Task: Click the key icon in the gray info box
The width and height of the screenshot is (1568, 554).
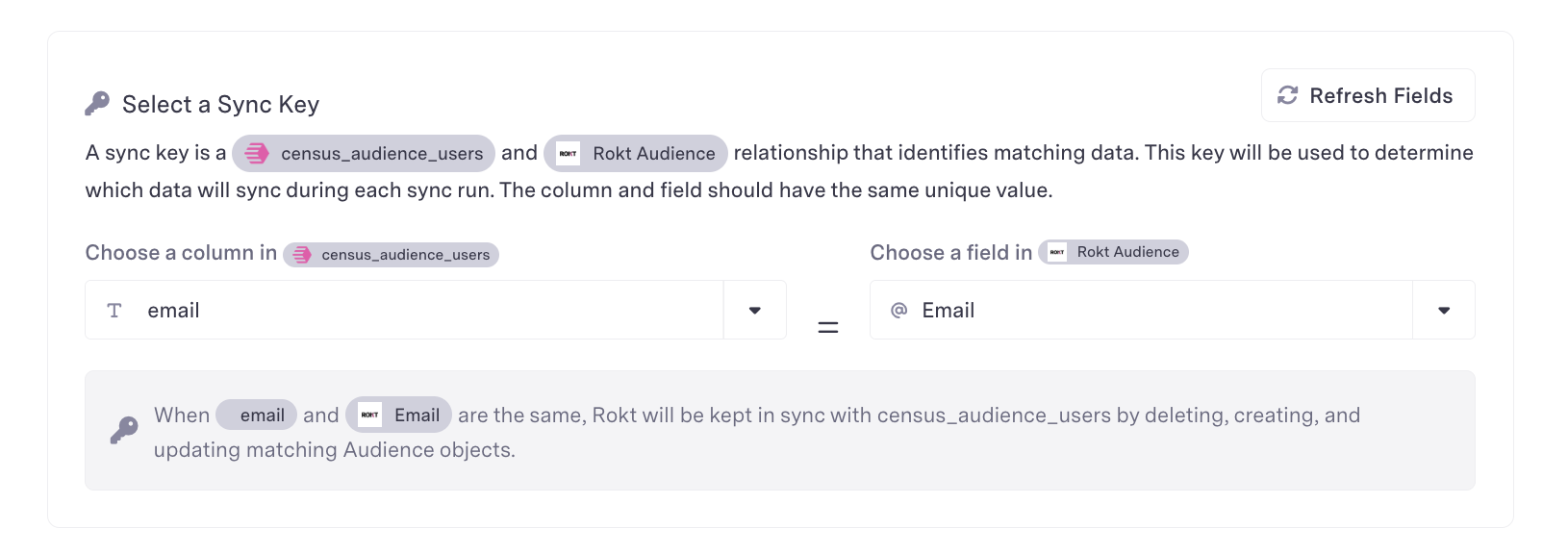Action: point(124,430)
